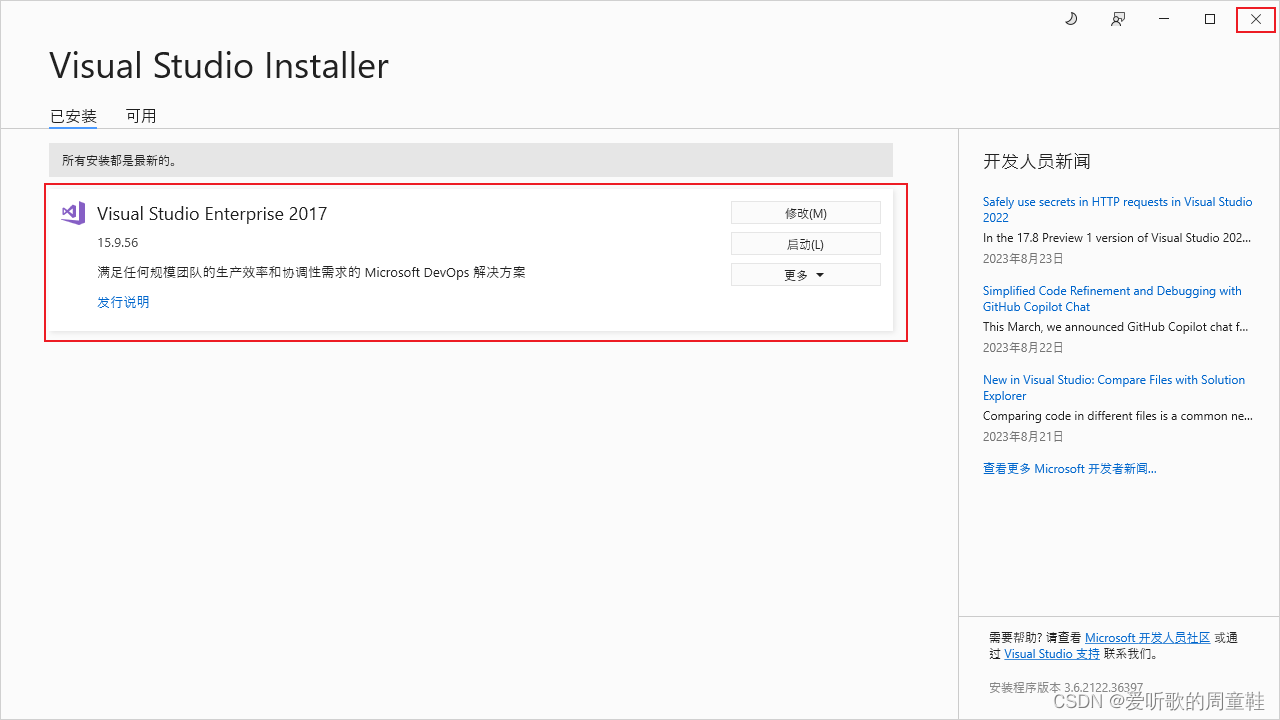Open the Safely use secrets news article
The image size is (1280, 720).
click(1117, 209)
